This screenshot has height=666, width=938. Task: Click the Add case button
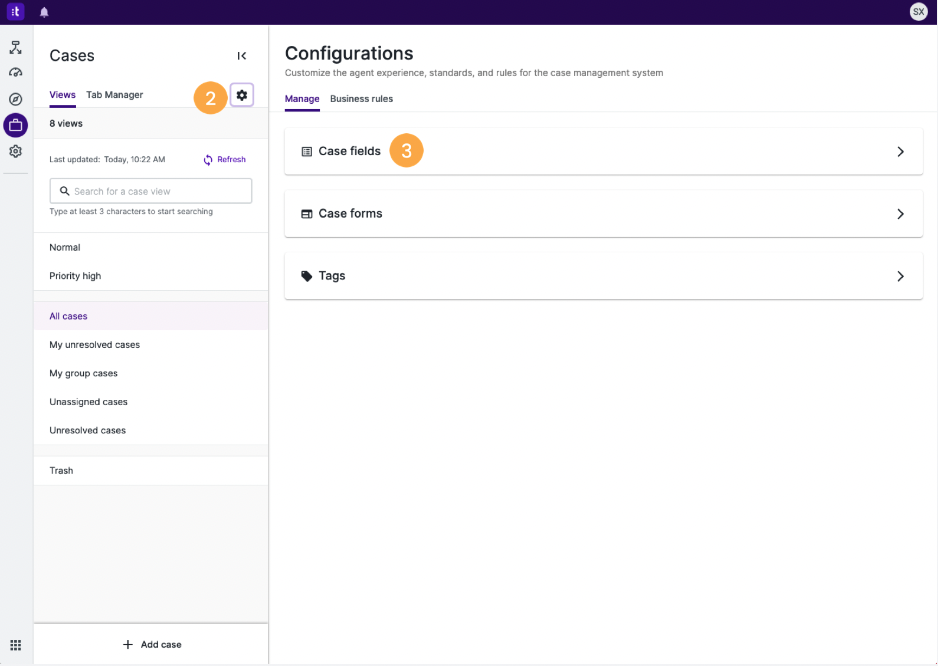tap(152, 644)
